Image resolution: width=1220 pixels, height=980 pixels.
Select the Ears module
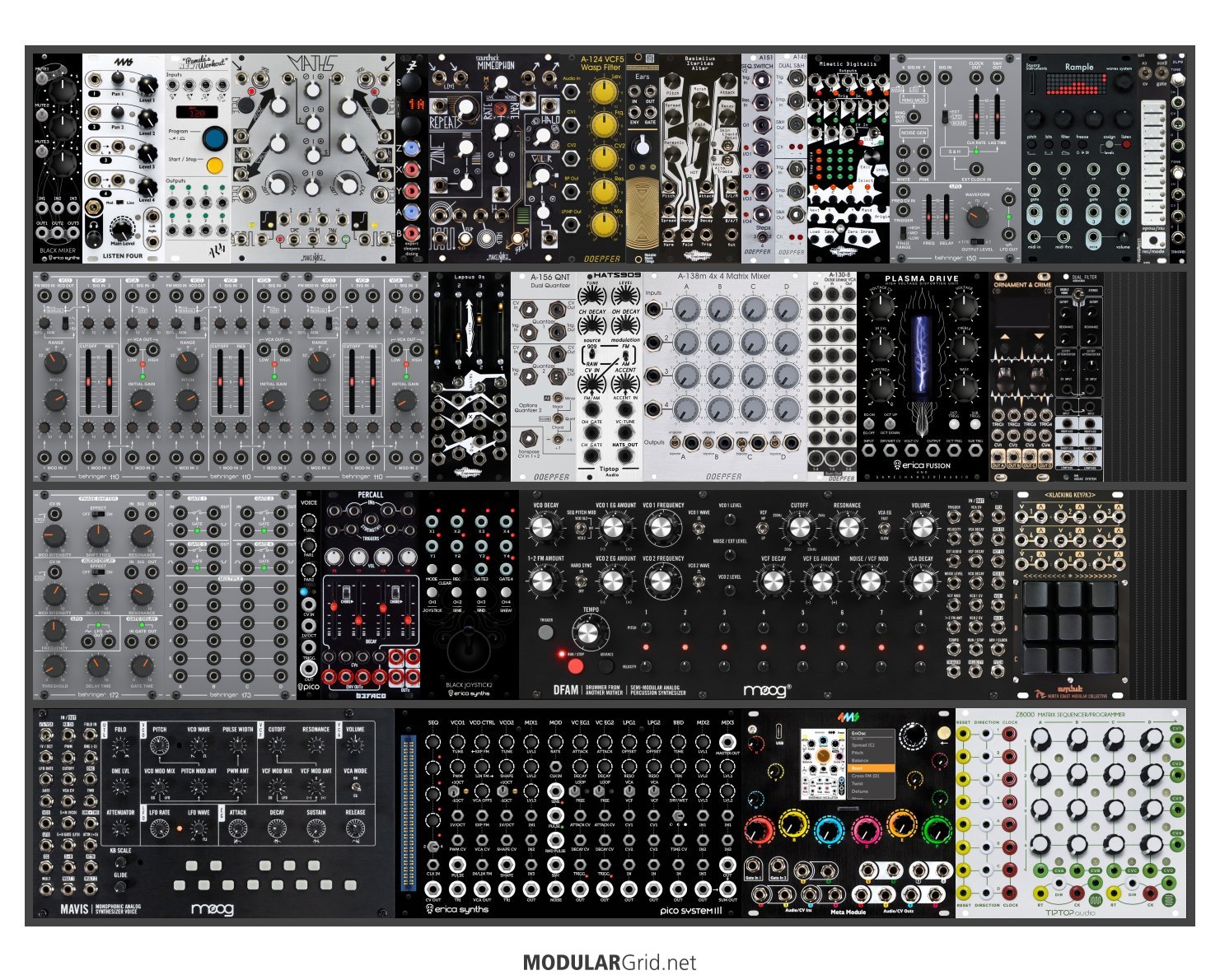(643, 158)
